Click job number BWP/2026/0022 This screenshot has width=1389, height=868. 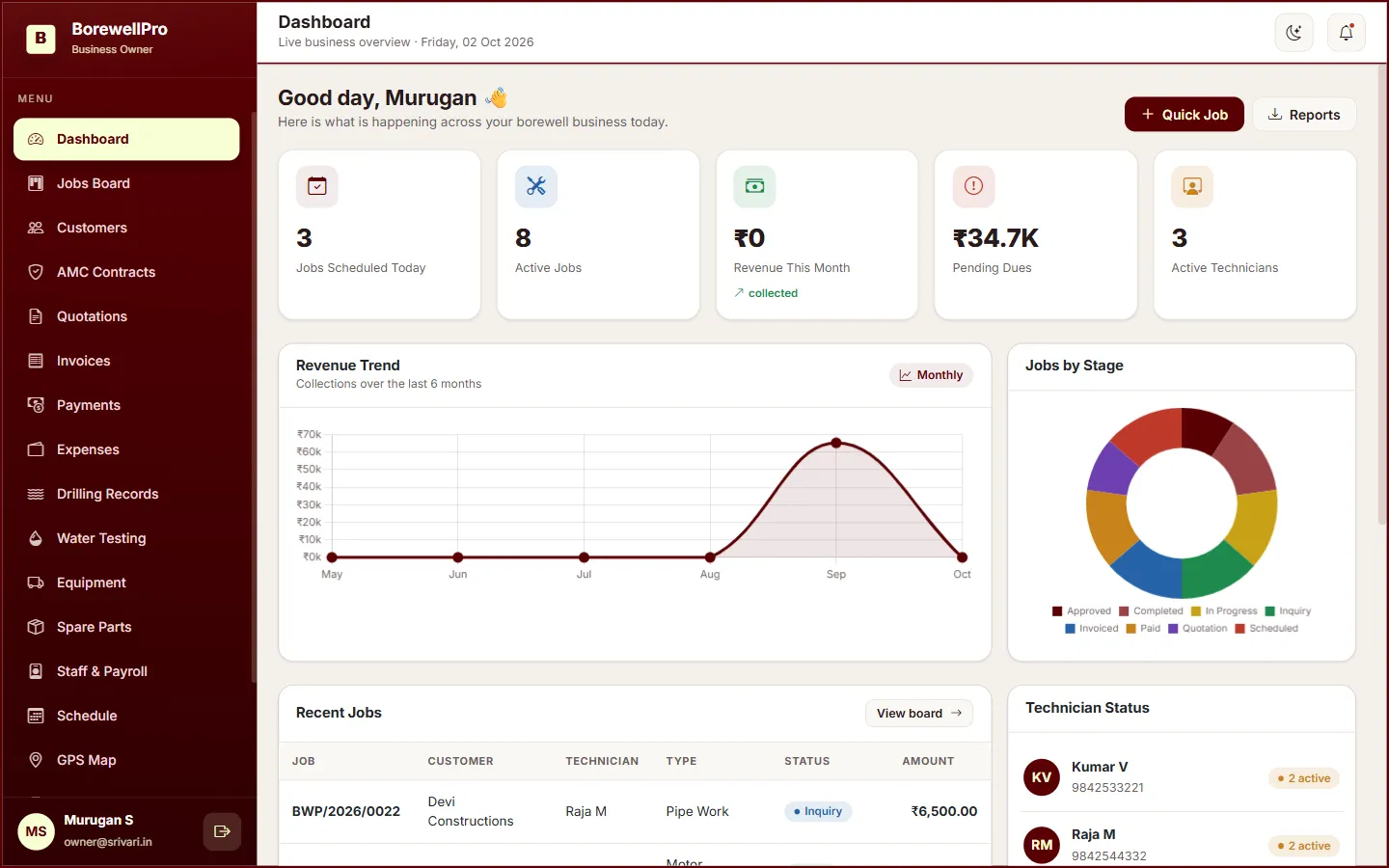click(346, 811)
